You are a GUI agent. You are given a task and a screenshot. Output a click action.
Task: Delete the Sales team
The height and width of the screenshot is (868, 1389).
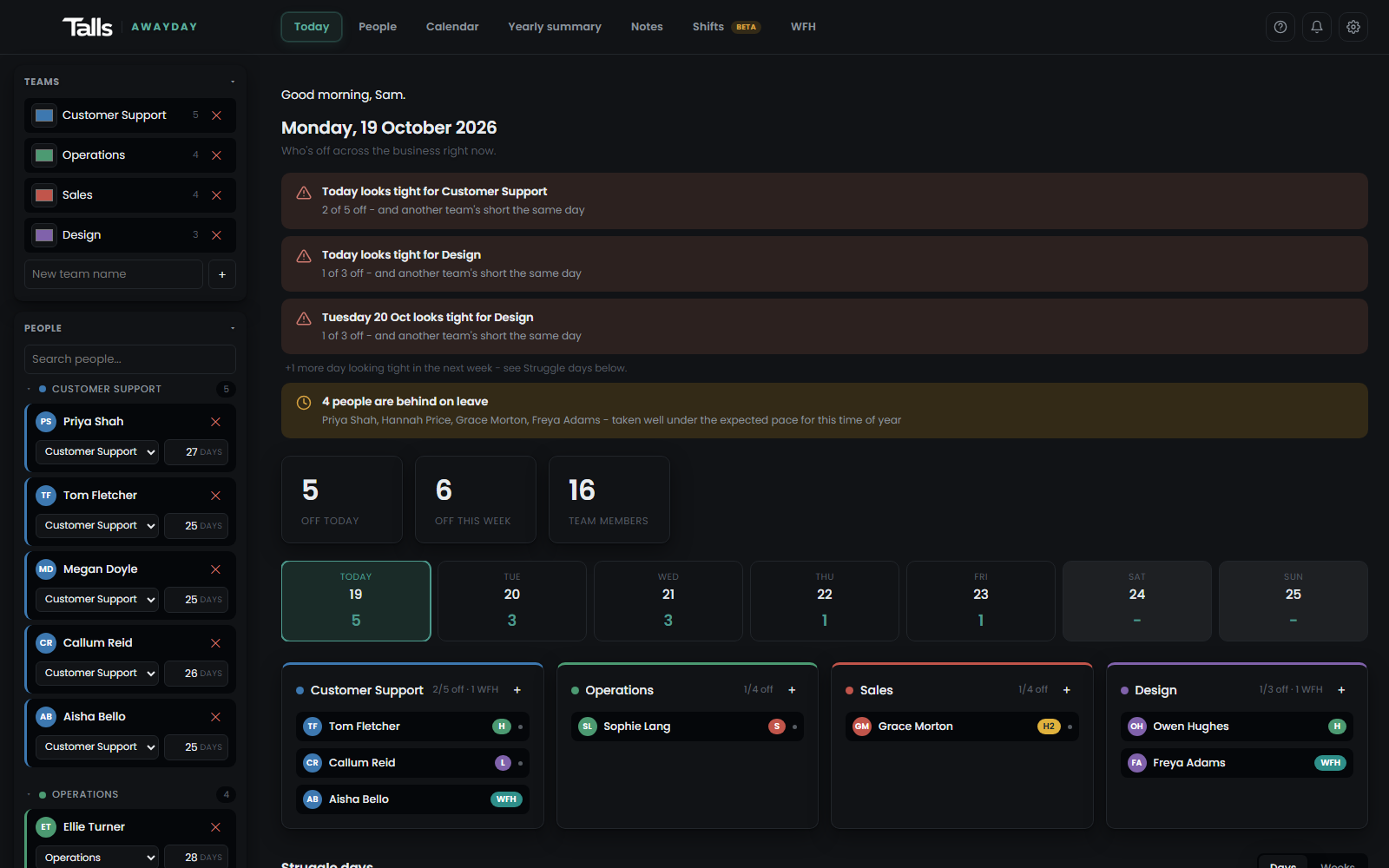coord(217,195)
